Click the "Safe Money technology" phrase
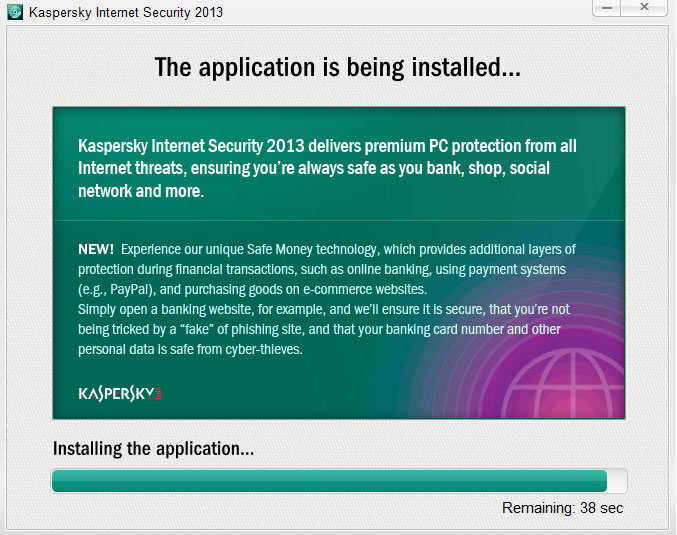 (x=312, y=249)
